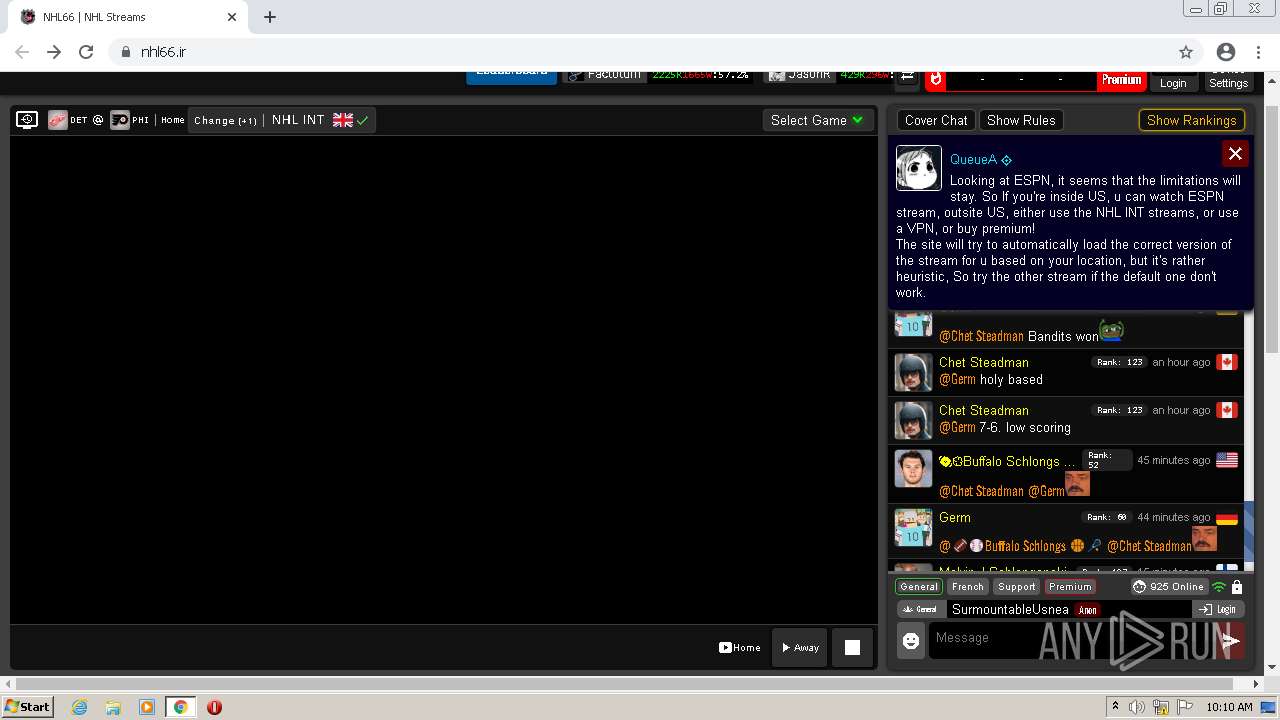
Task: Click the UK flag next to NHL INT
Action: 343,120
